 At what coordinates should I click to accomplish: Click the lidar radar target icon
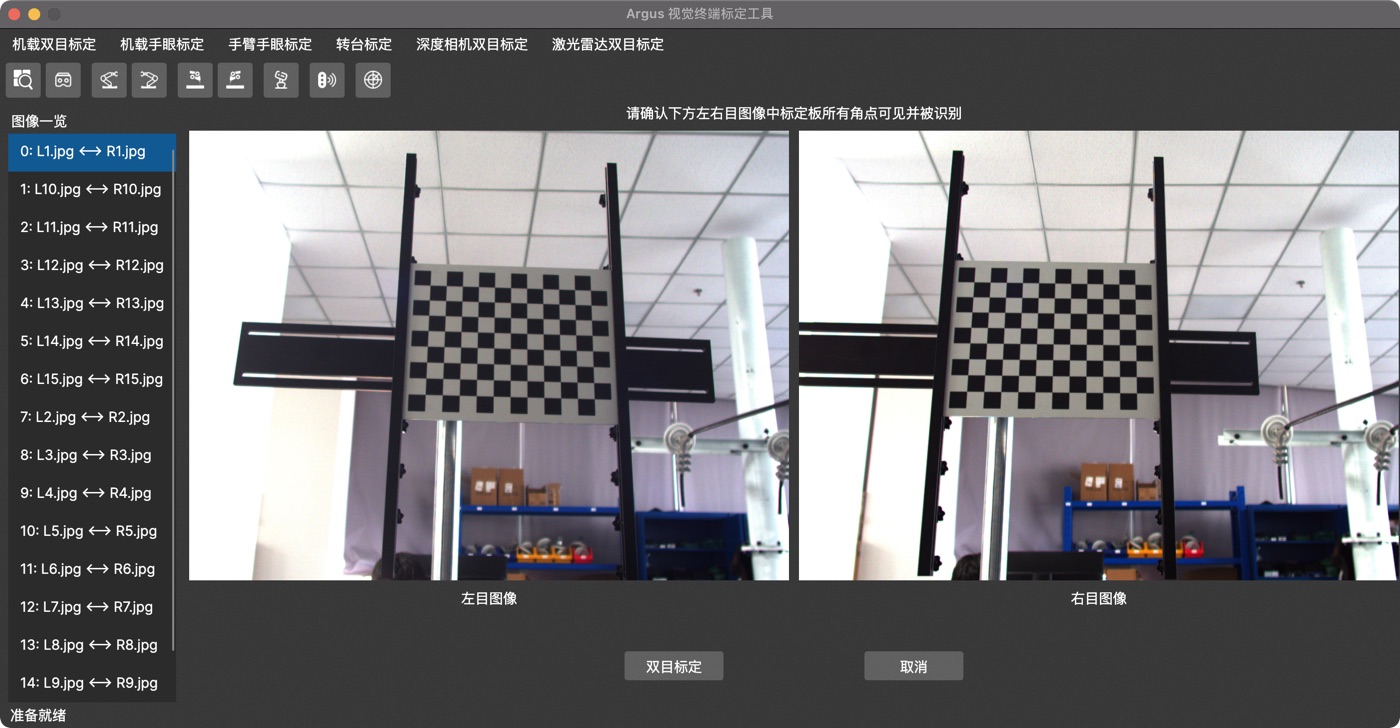(x=373, y=80)
